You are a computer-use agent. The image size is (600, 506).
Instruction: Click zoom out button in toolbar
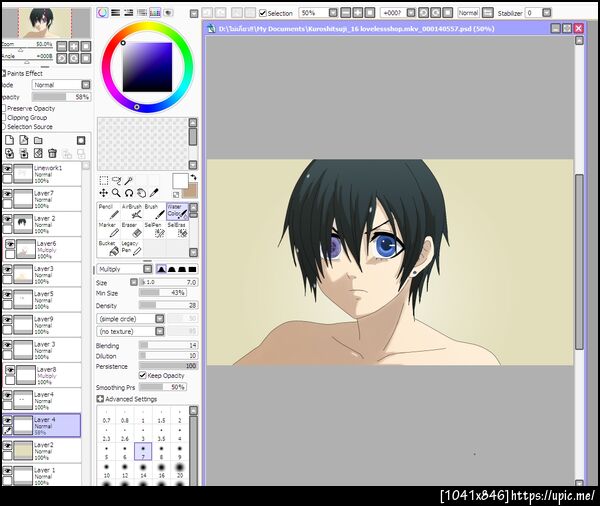(x=346, y=13)
